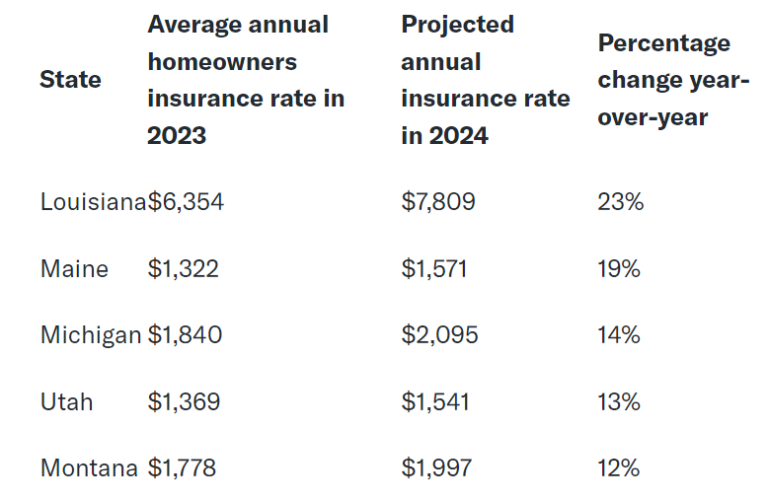Click the State column header
The height and width of the screenshot is (501, 768).
click(71, 80)
